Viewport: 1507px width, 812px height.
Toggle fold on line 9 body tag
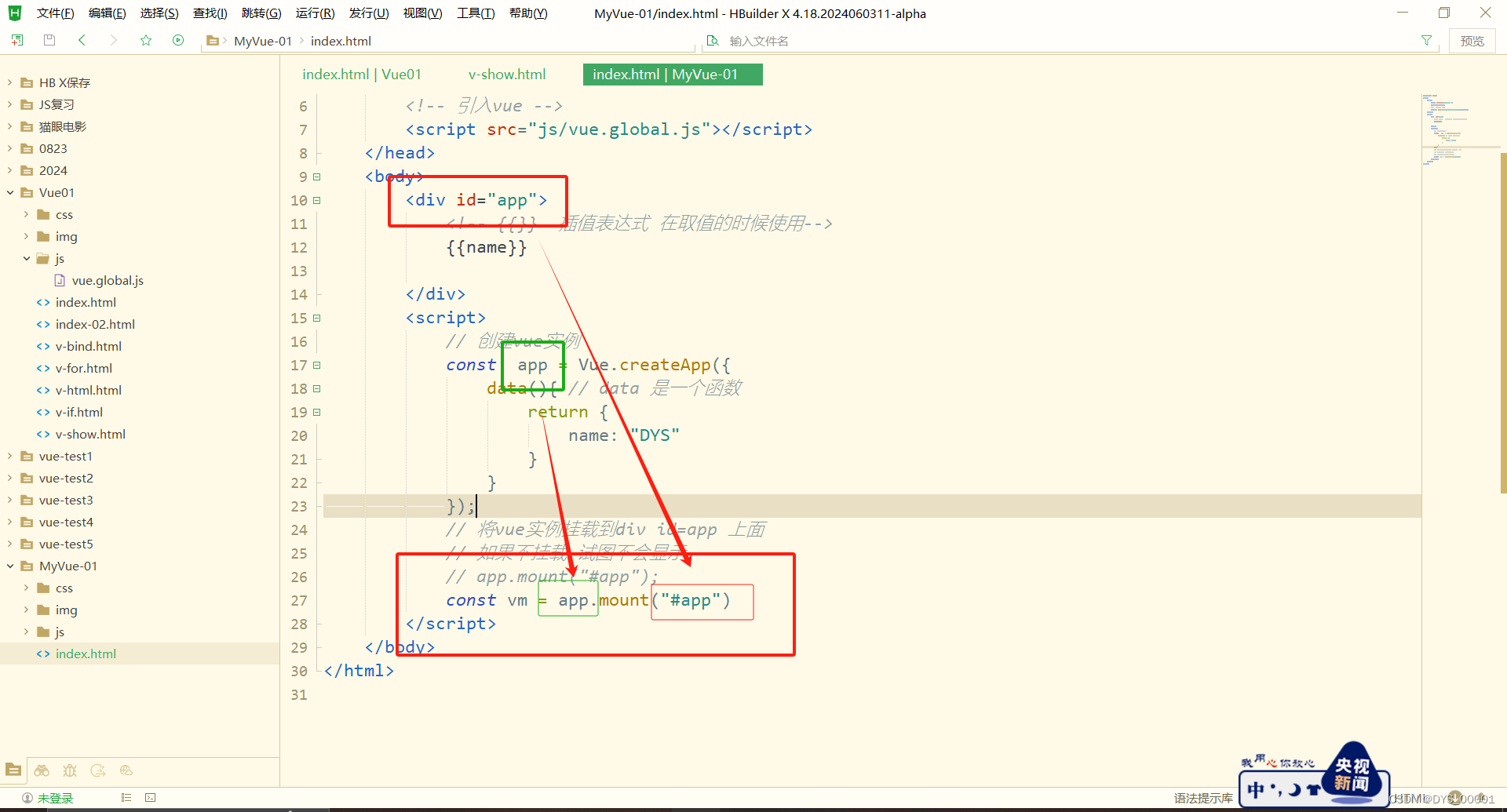[317, 177]
